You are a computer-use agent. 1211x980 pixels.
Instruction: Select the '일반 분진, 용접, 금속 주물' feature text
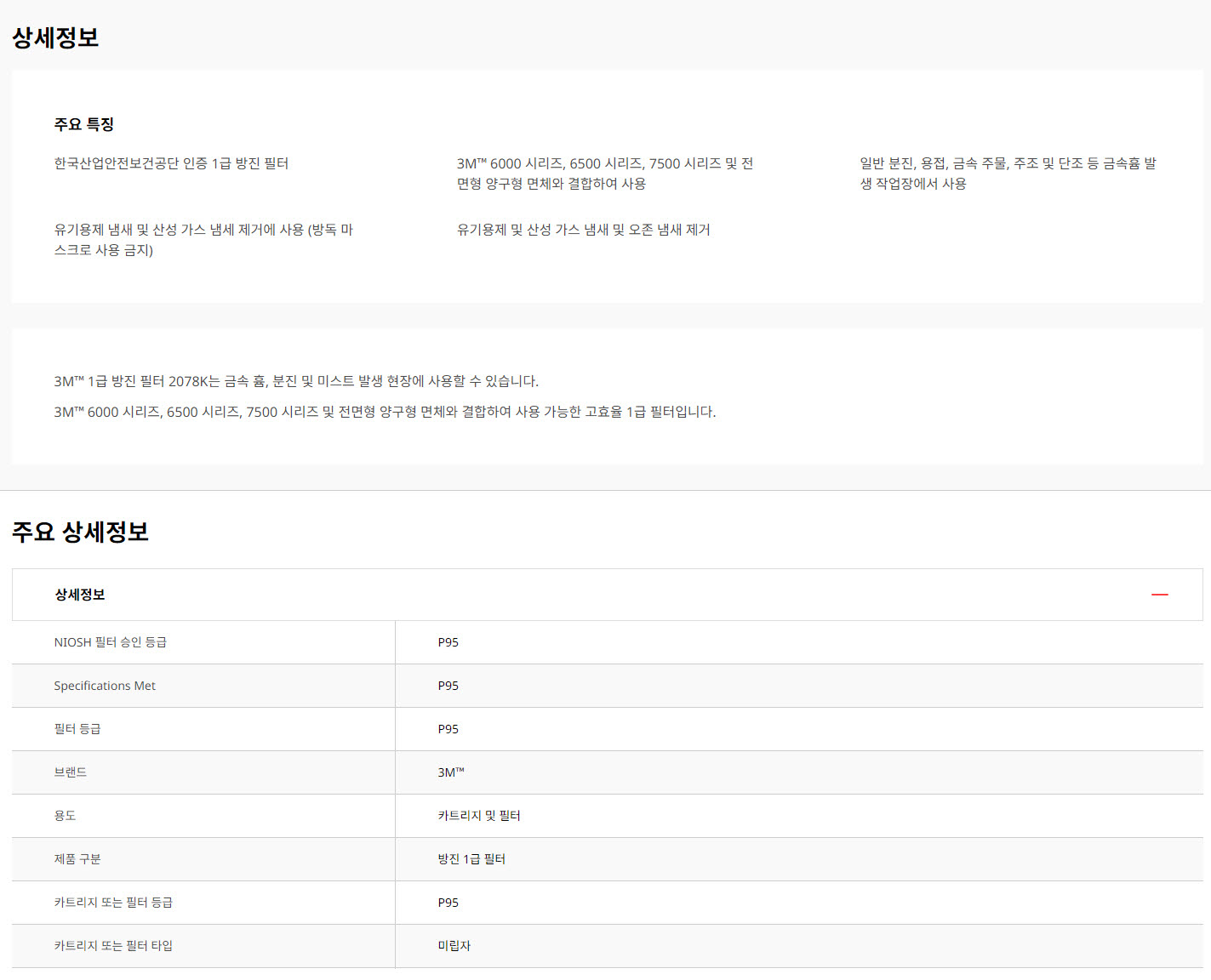1008,174
